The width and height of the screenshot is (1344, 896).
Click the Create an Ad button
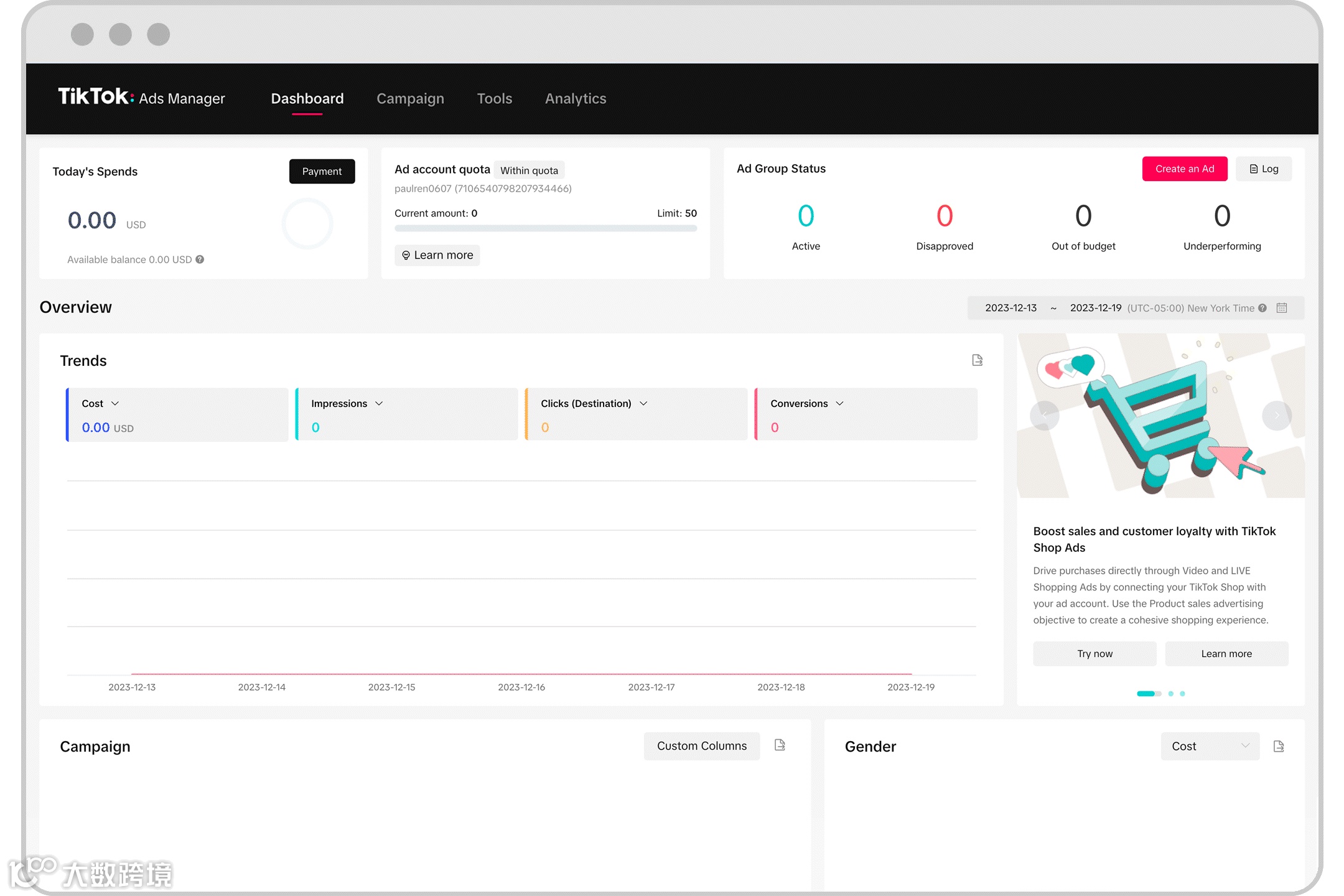click(1184, 169)
